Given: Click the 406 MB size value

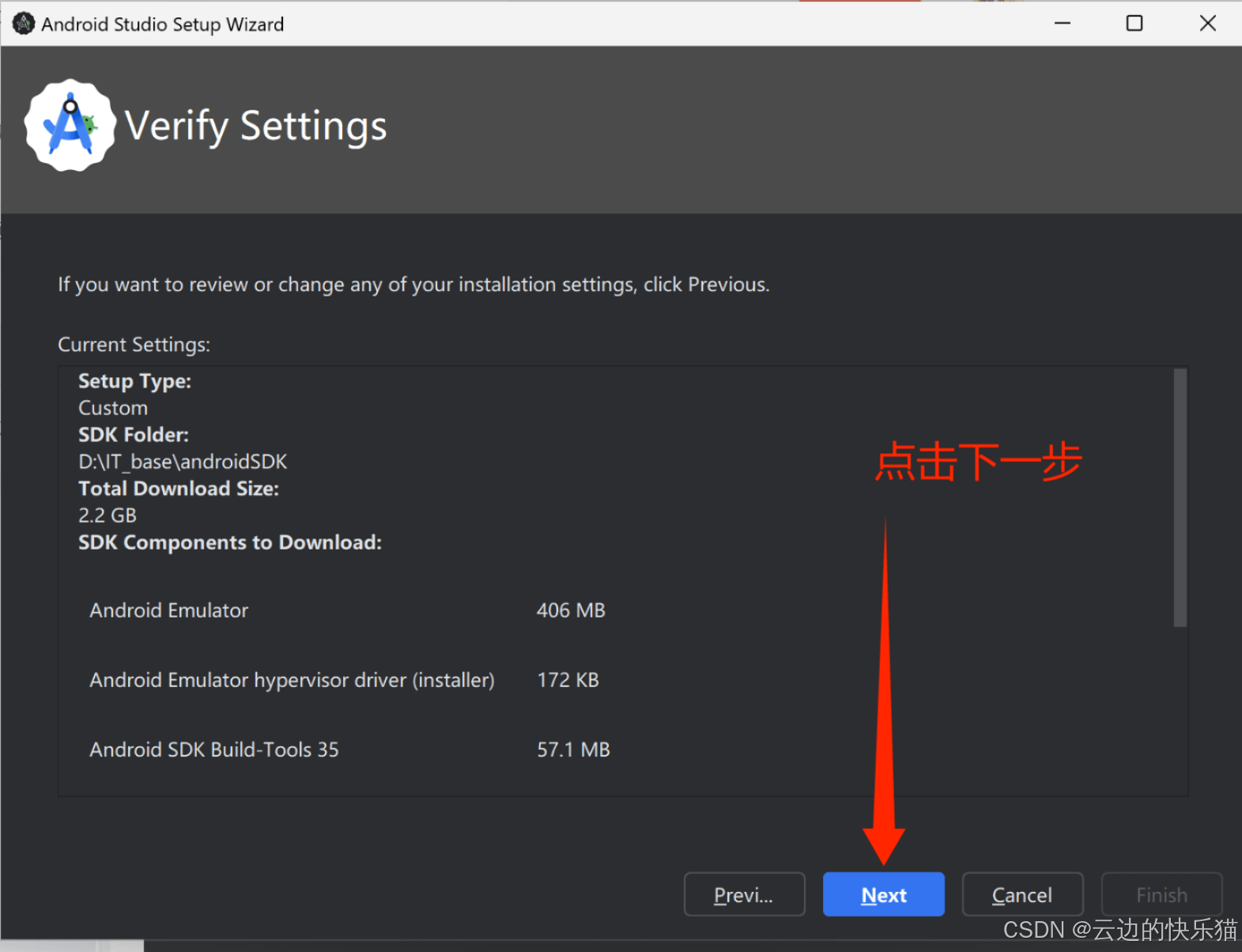Looking at the screenshot, I should pyautogui.click(x=571, y=610).
